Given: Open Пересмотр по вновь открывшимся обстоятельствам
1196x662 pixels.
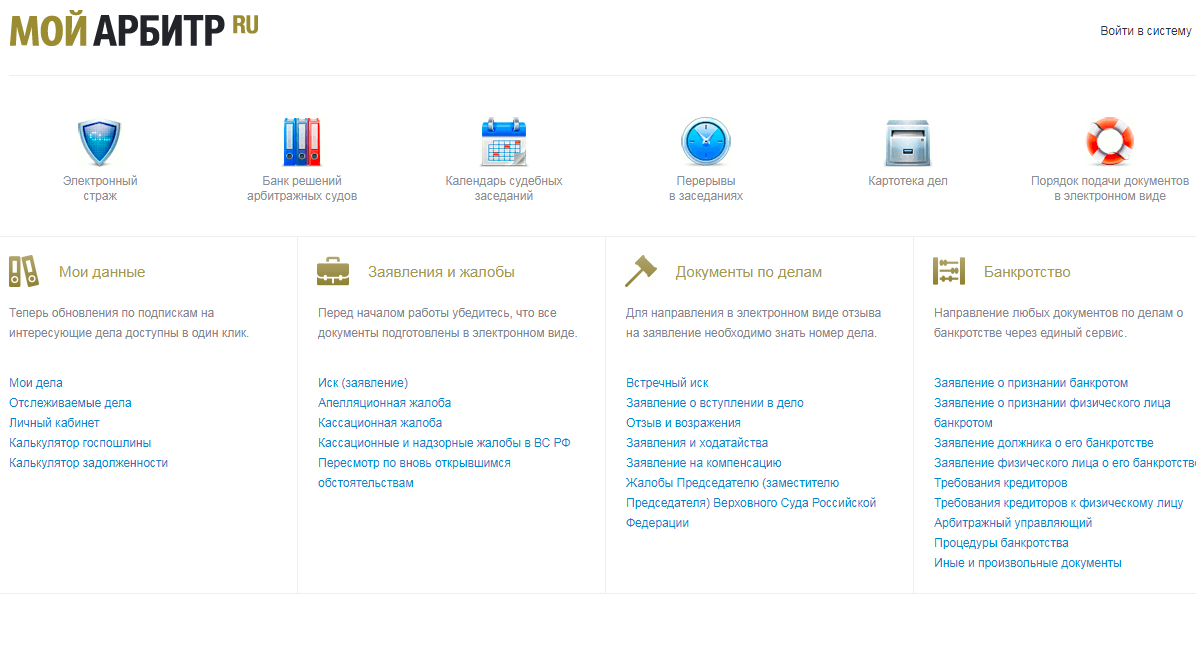Looking at the screenshot, I should pos(414,473).
